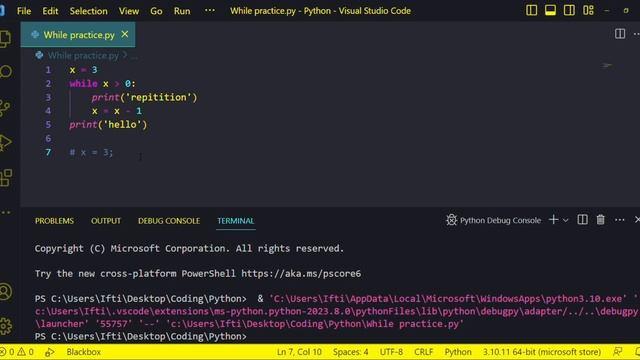The image size is (640, 360).
Task: Open the Source Control view
Action: [5, 107]
